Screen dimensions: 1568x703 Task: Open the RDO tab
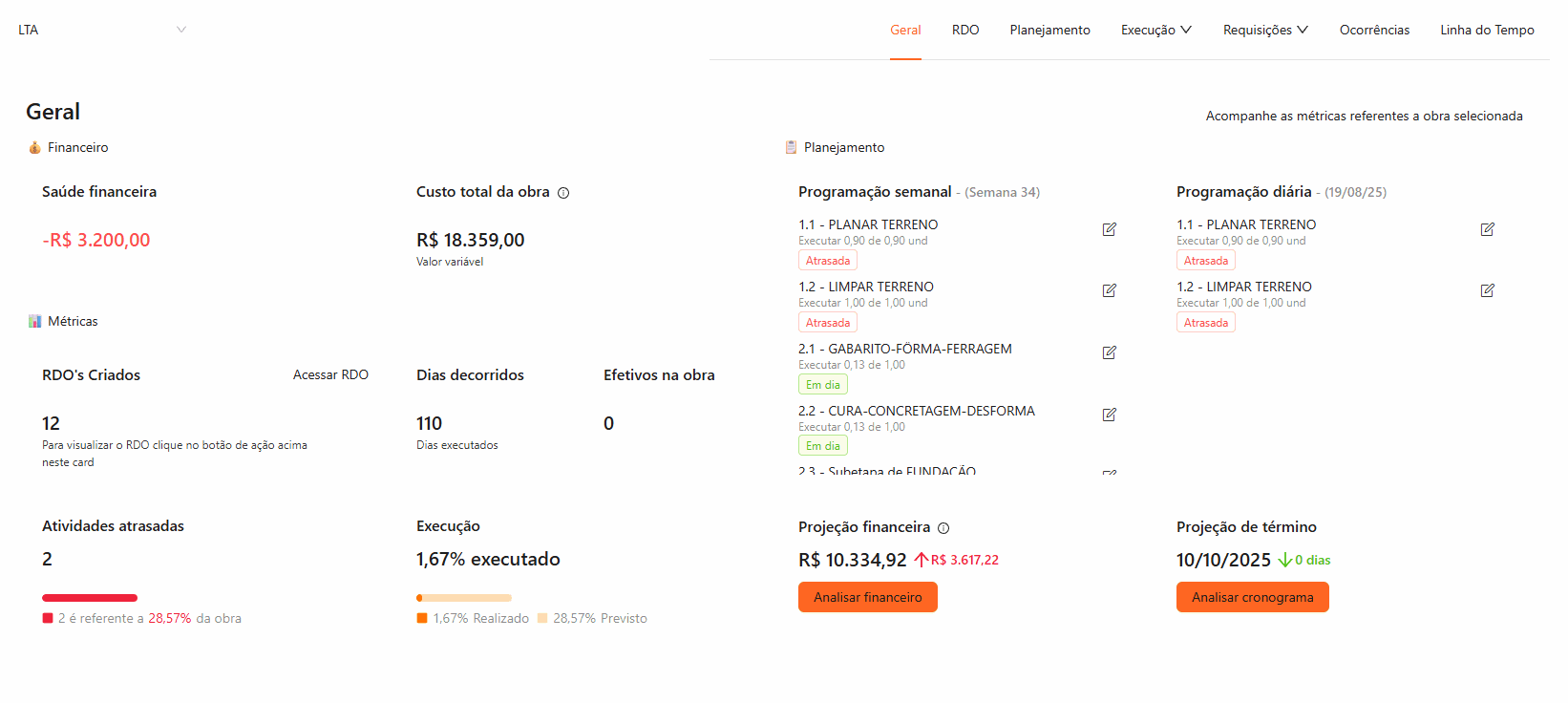[965, 30]
